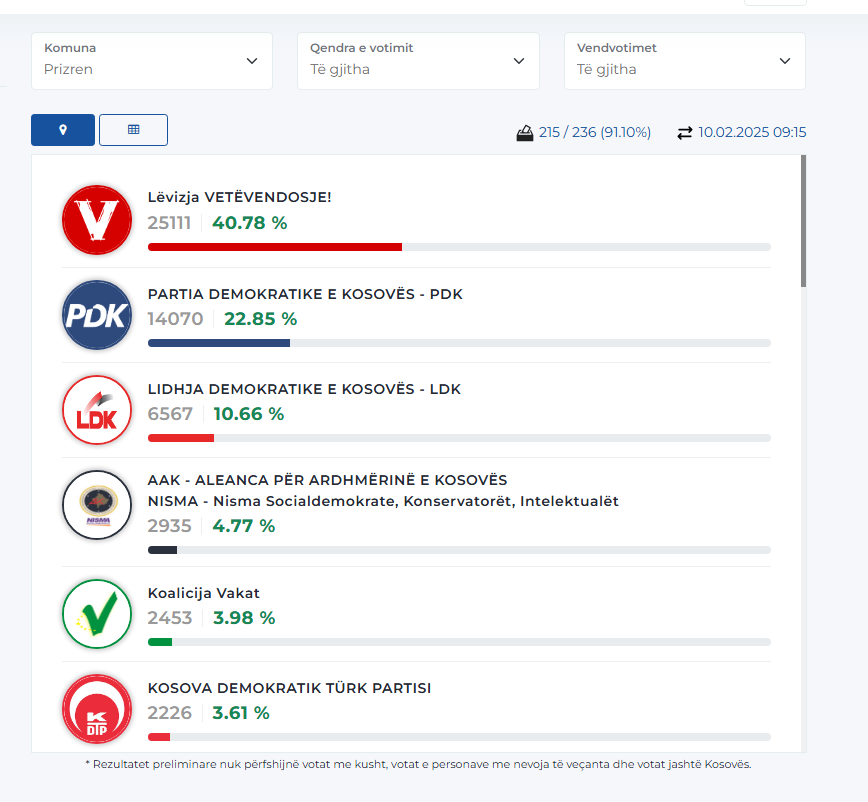Click the percentage 10.66 %
This screenshot has height=802, width=868.
[x=249, y=414]
